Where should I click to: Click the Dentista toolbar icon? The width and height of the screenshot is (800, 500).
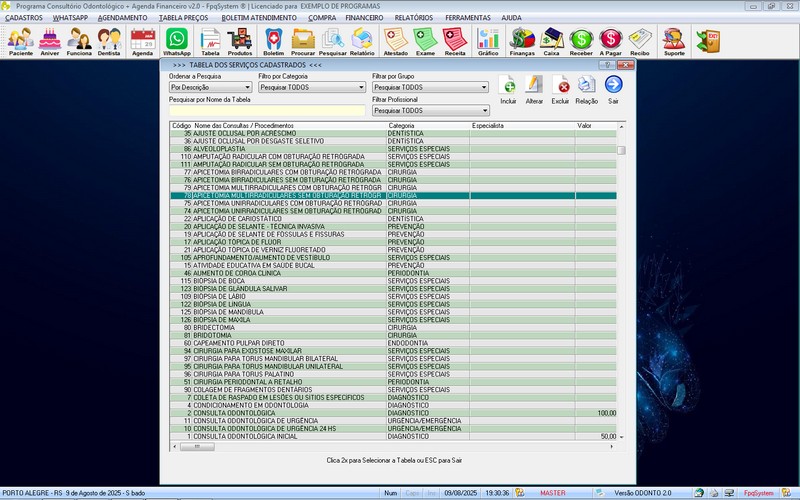(110, 41)
